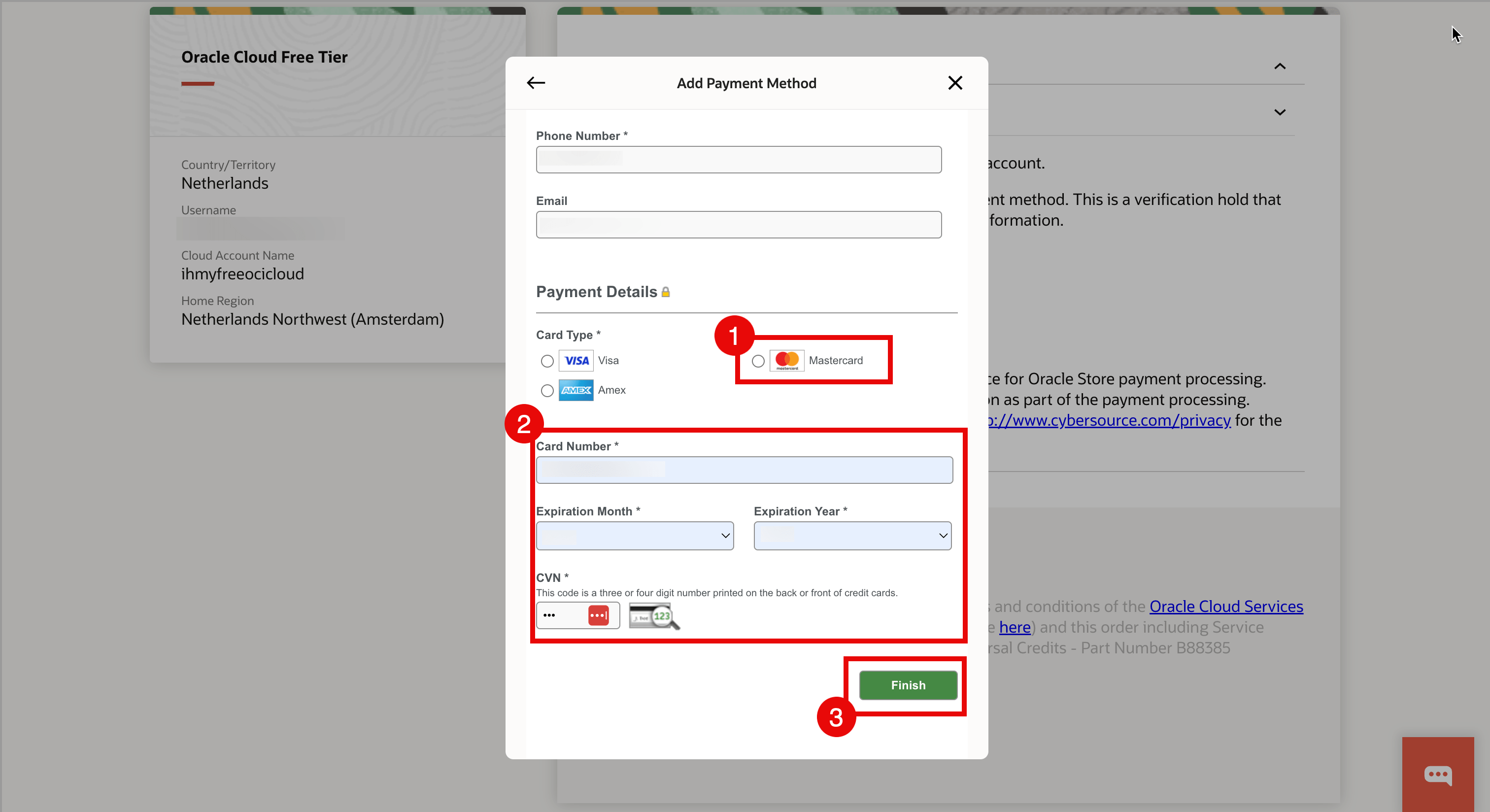The height and width of the screenshot is (812, 1490).
Task: Select the Visa radio button
Action: pyautogui.click(x=546, y=362)
